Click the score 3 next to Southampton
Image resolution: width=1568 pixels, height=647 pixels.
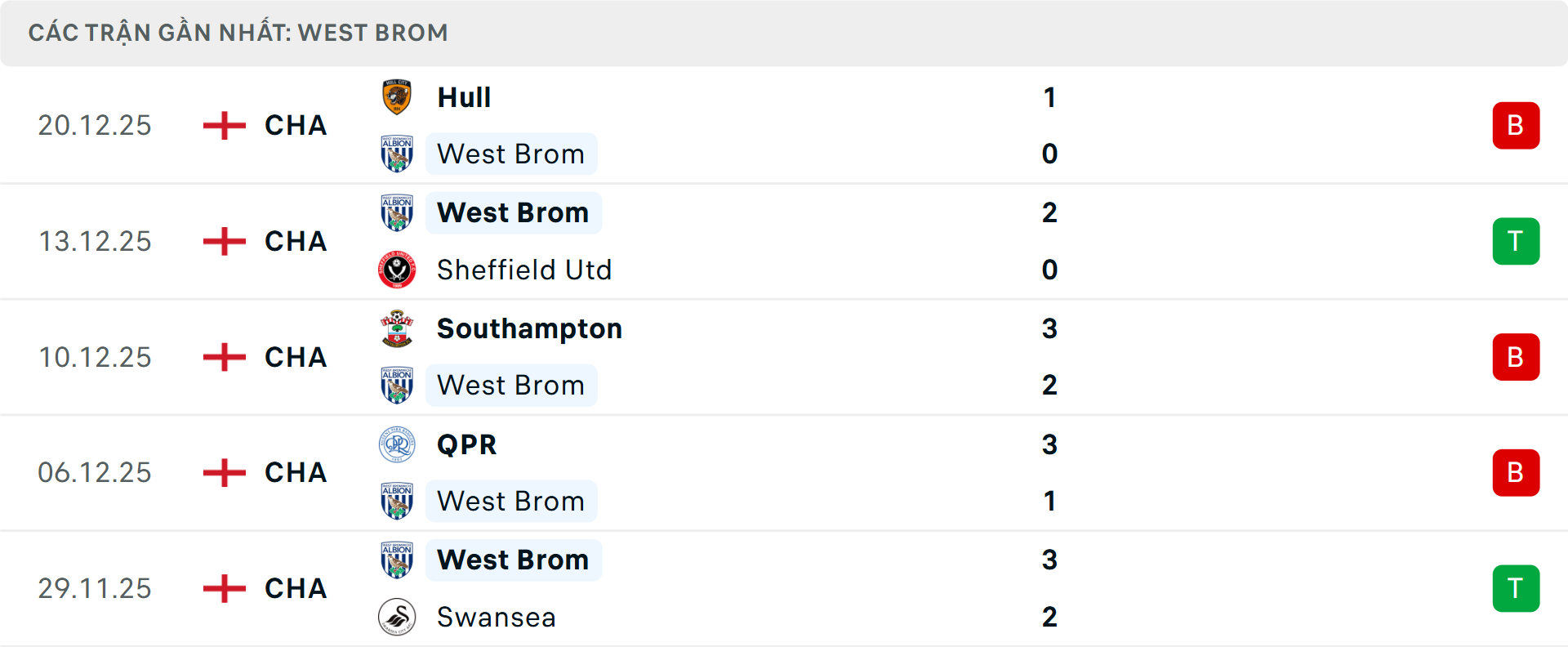1050,328
